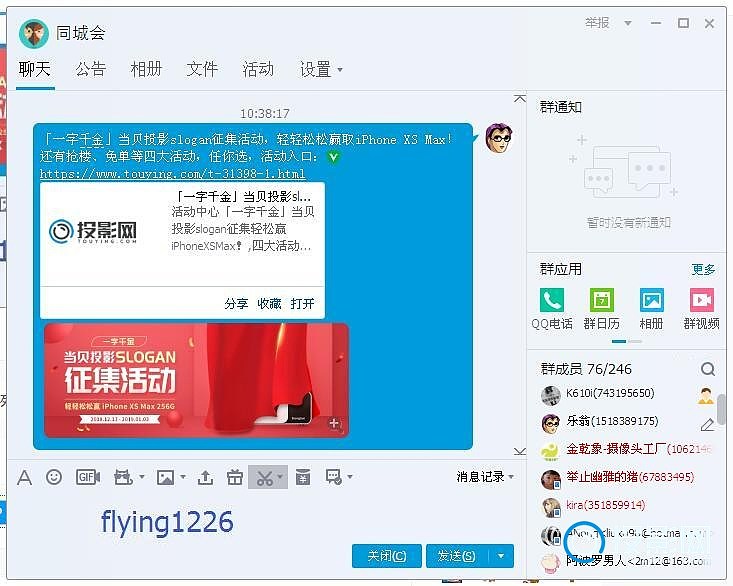Click the 投影网 link card thumbnail
This screenshot has height=586, width=733.
[93, 232]
